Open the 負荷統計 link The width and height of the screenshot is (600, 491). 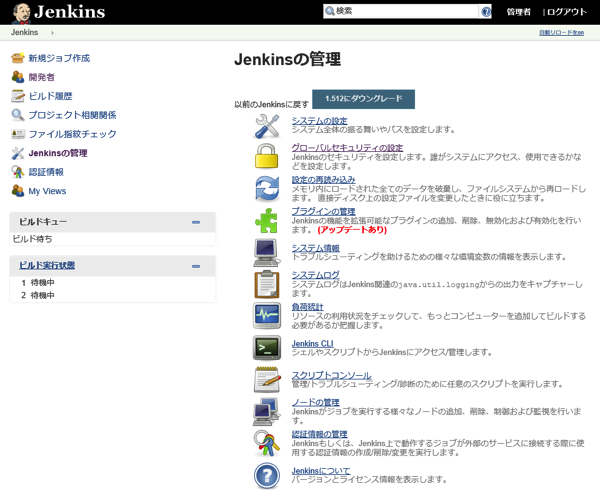tap(308, 307)
